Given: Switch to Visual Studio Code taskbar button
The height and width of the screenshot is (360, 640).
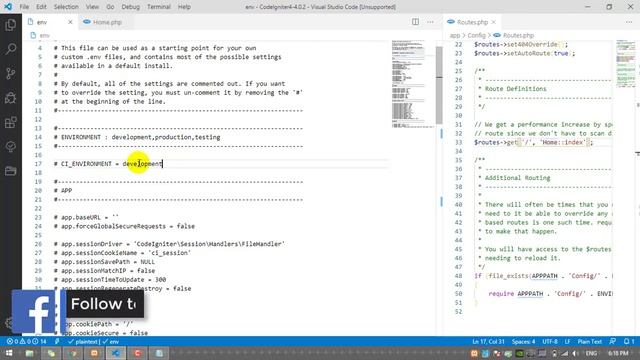Looking at the screenshot, I should (116, 353).
